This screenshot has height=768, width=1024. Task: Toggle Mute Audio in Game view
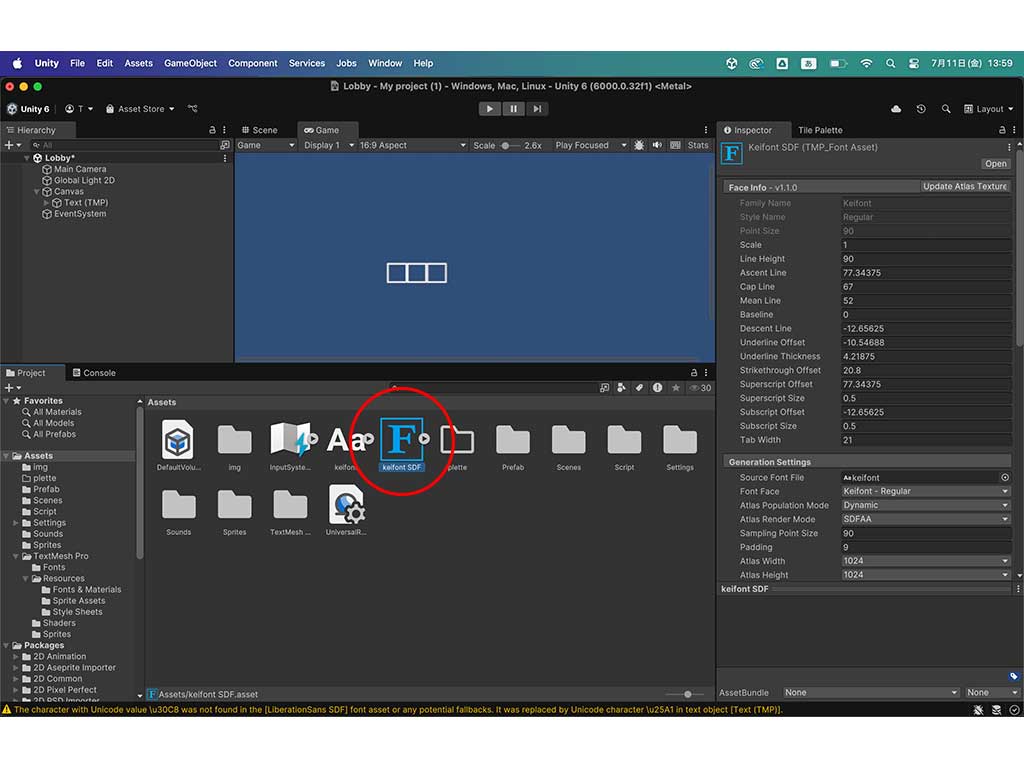pos(657,145)
